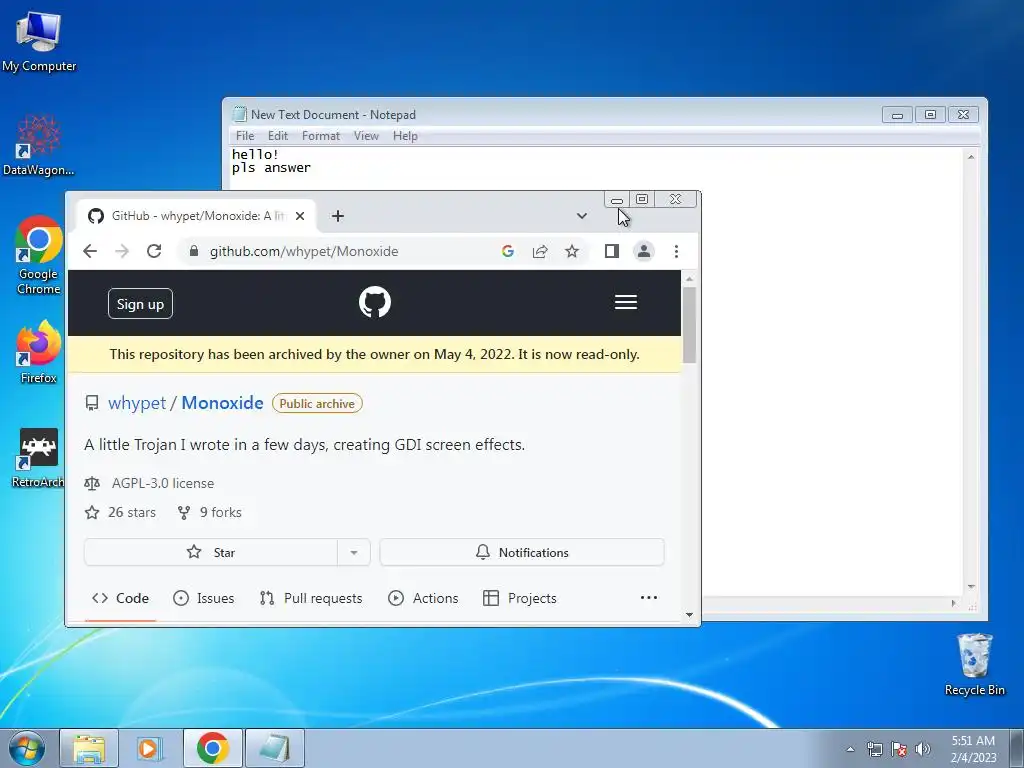
Task: Click the network tray icon
Action: [874, 749]
